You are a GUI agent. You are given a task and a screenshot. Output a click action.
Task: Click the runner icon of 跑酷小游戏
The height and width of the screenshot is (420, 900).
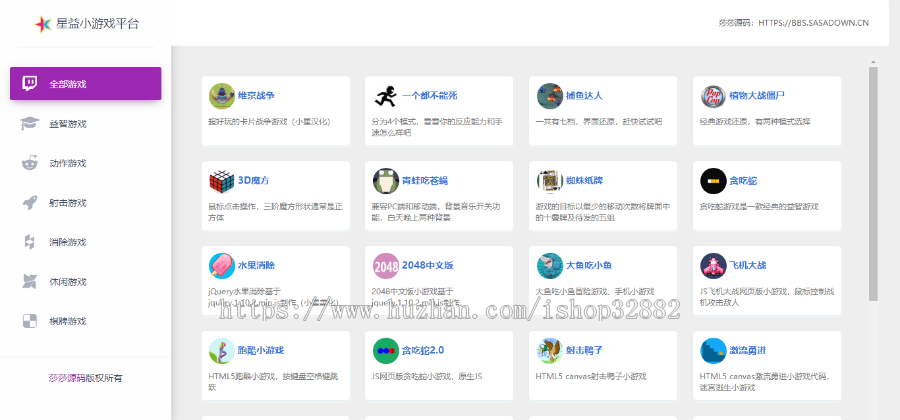[x=222, y=351]
